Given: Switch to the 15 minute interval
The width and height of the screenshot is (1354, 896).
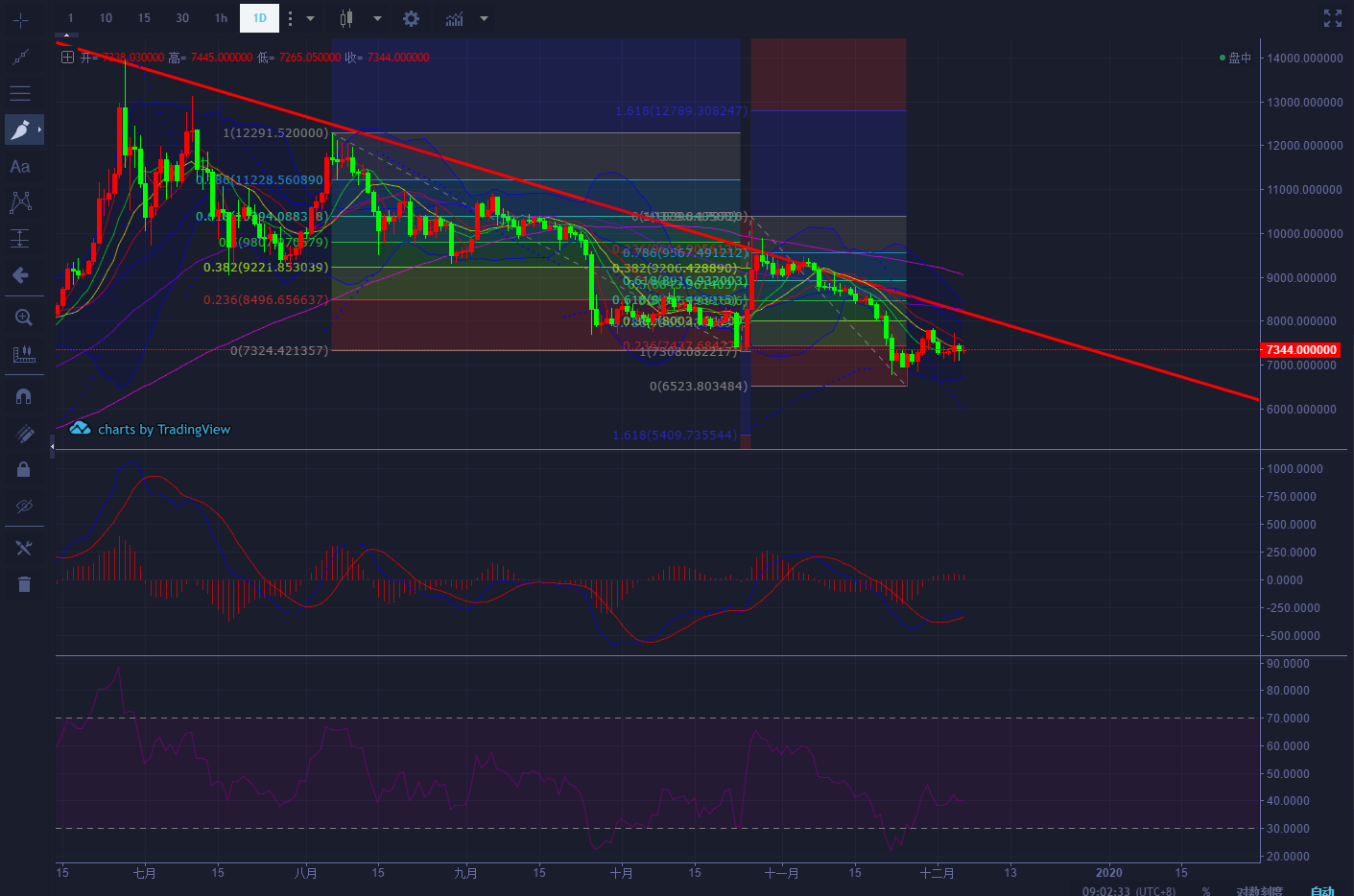Looking at the screenshot, I should [x=144, y=18].
